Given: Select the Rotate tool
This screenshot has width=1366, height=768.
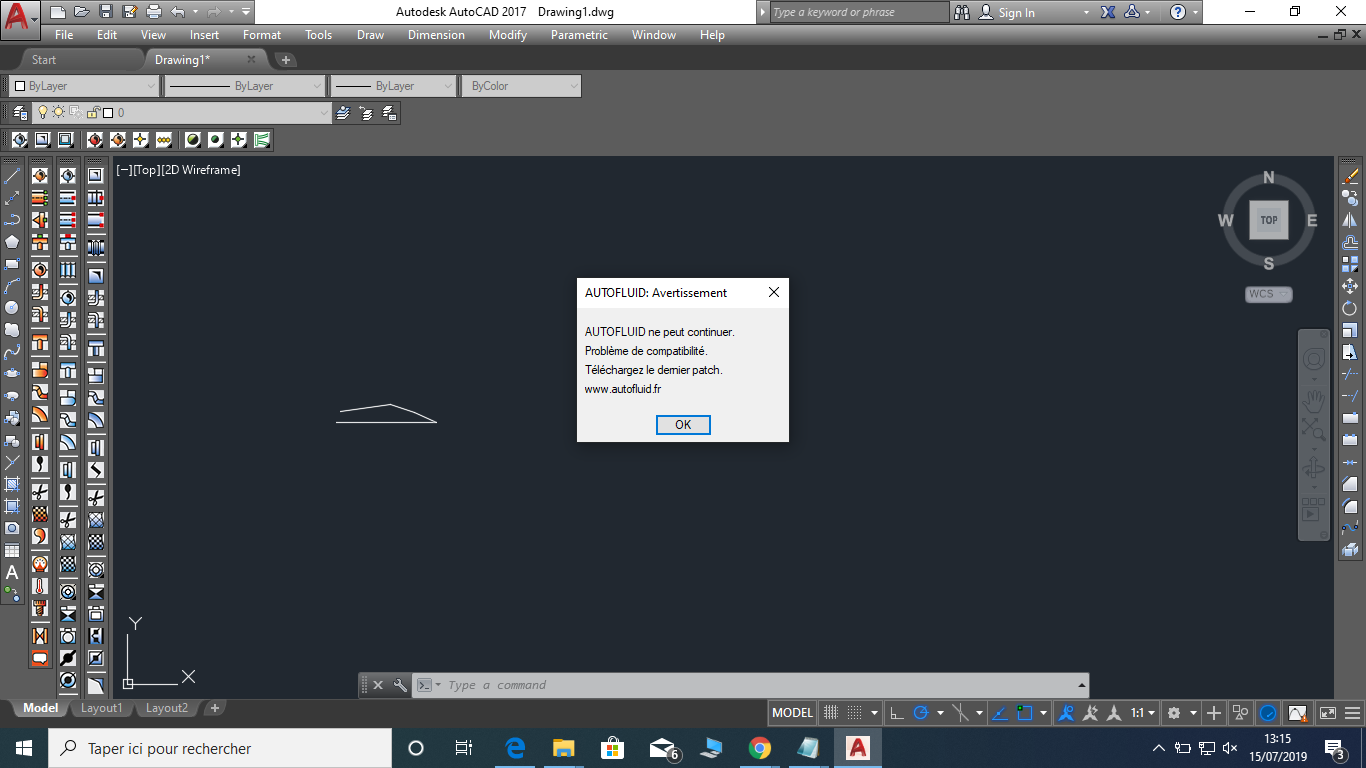Looking at the screenshot, I should 1350,308.
